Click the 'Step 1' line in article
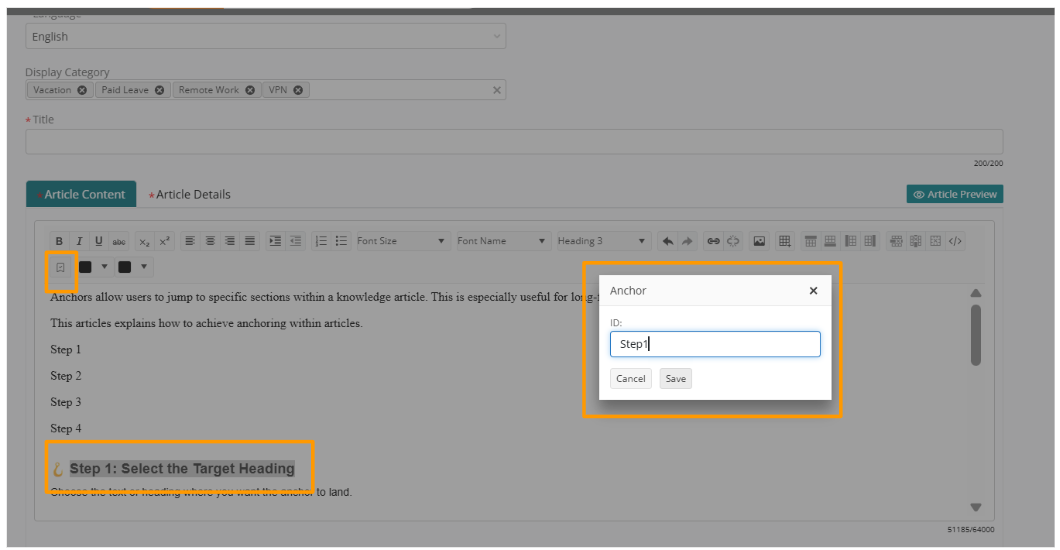 [66, 349]
